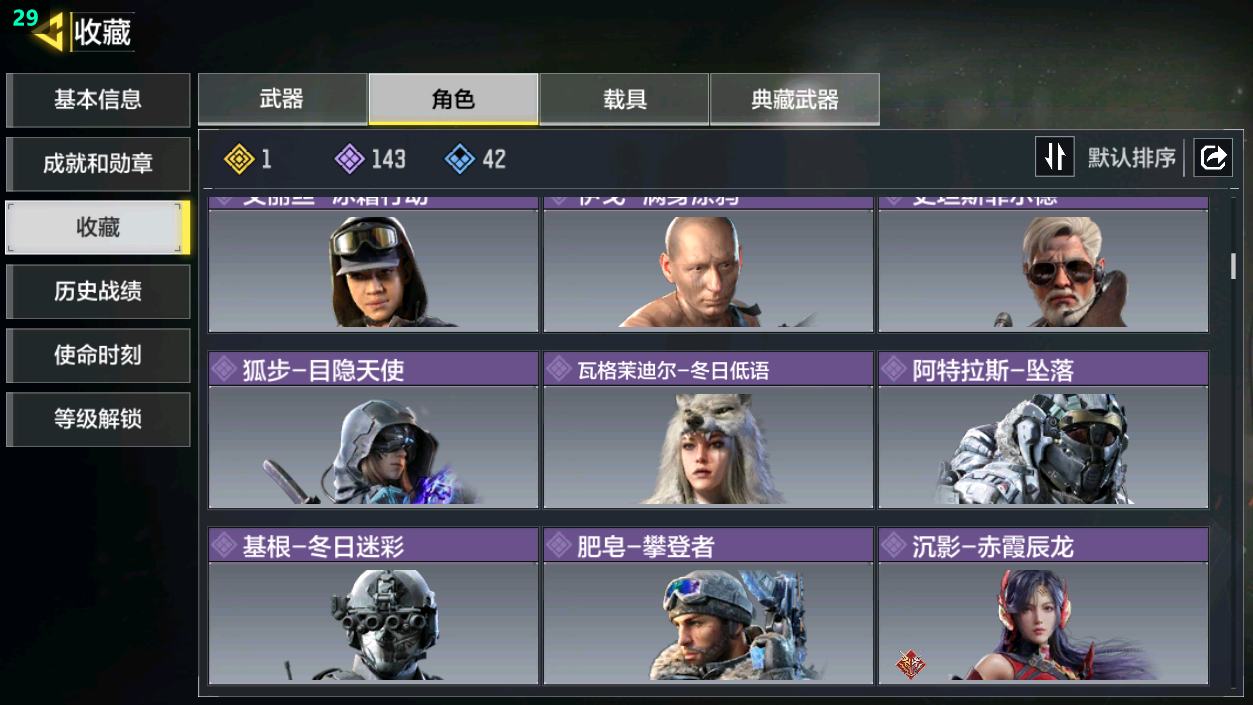
Task: Go to 等级解锁 menu
Action: [x=98, y=419]
